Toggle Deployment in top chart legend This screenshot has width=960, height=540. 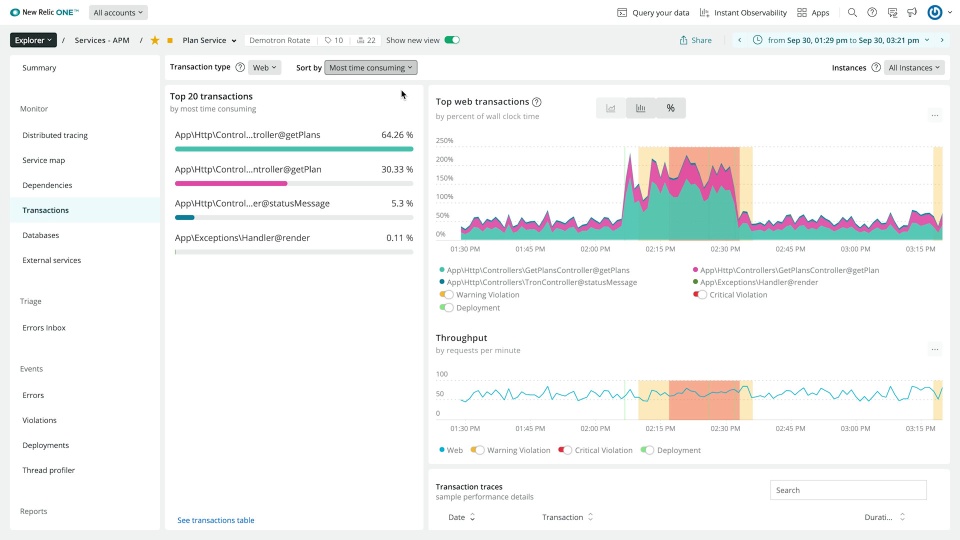tap(446, 308)
